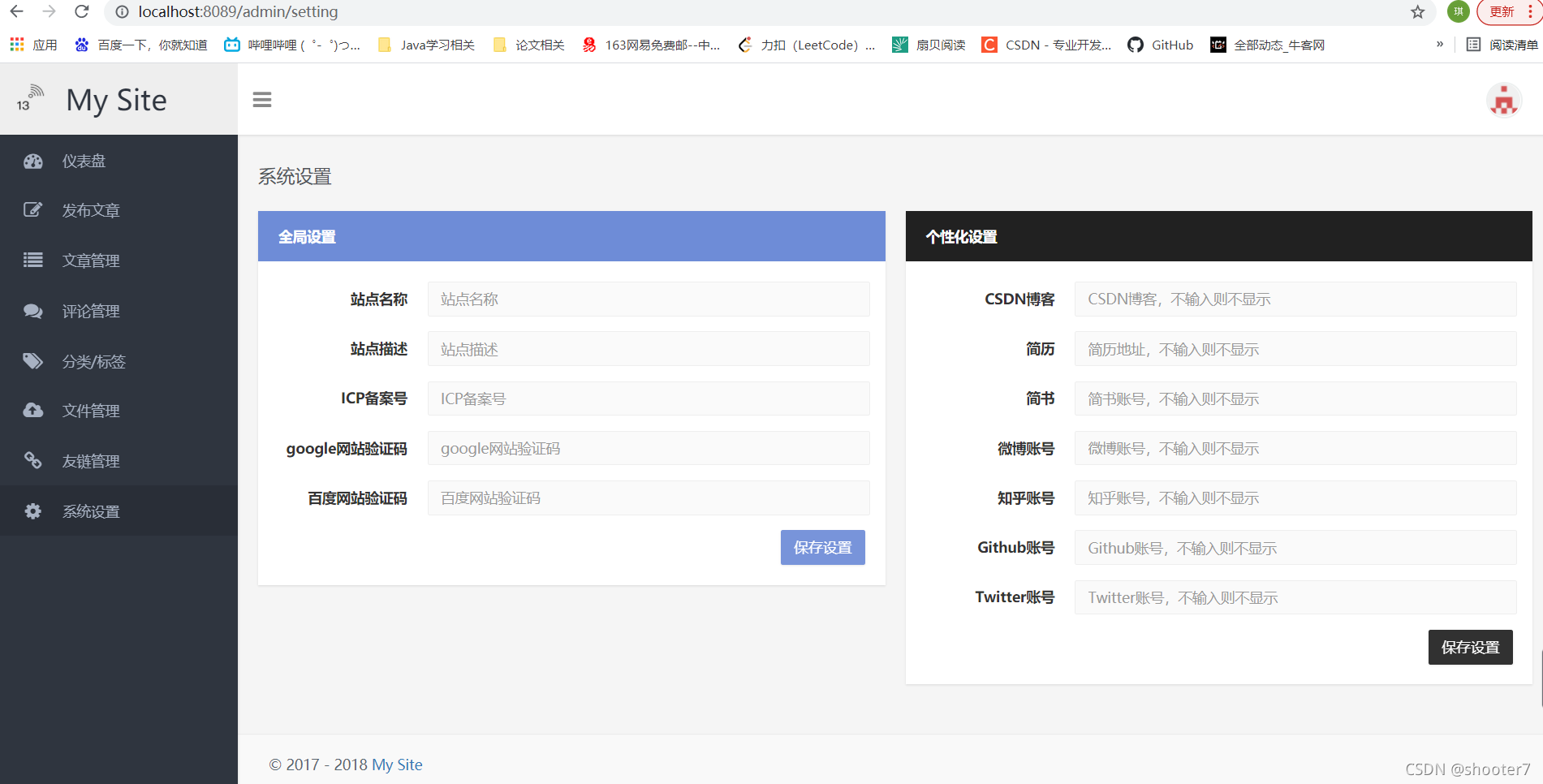The width and height of the screenshot is (1543, 784).
Task: Click the My Site footer link
Action: (397, 765)
